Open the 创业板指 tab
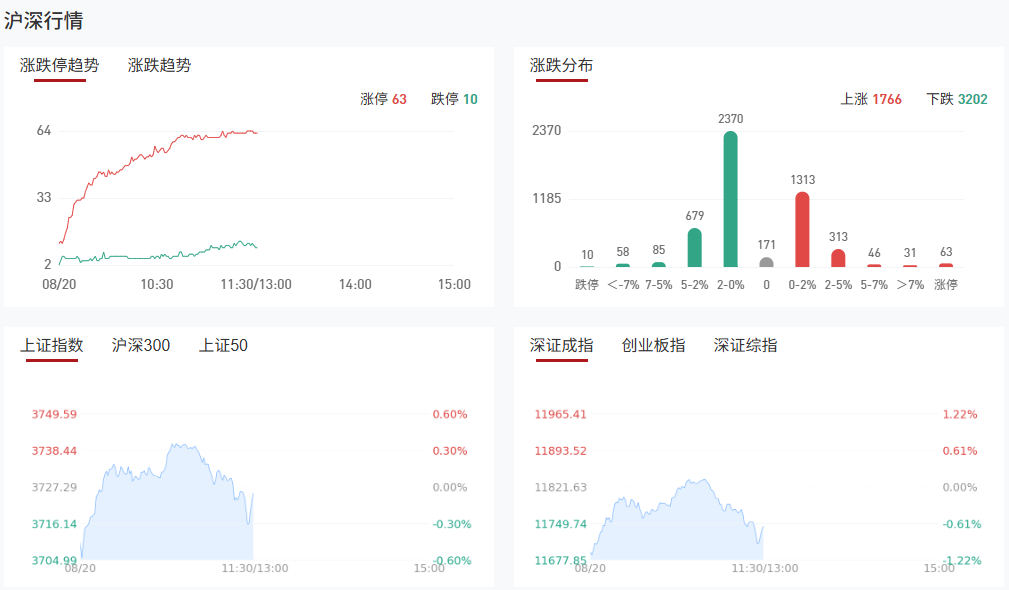 pyautogui.click(x=653, y=346)
